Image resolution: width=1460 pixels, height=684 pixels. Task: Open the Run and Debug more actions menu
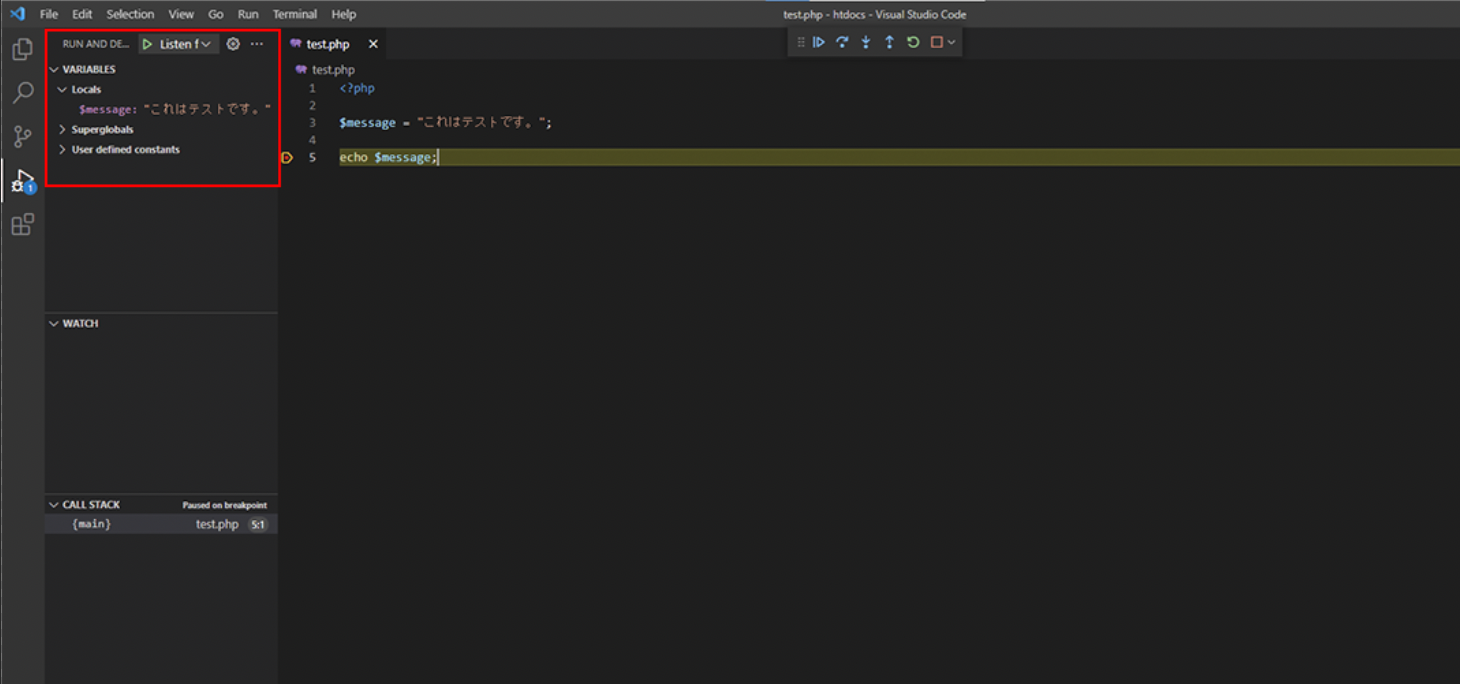[x=257, y=44]
